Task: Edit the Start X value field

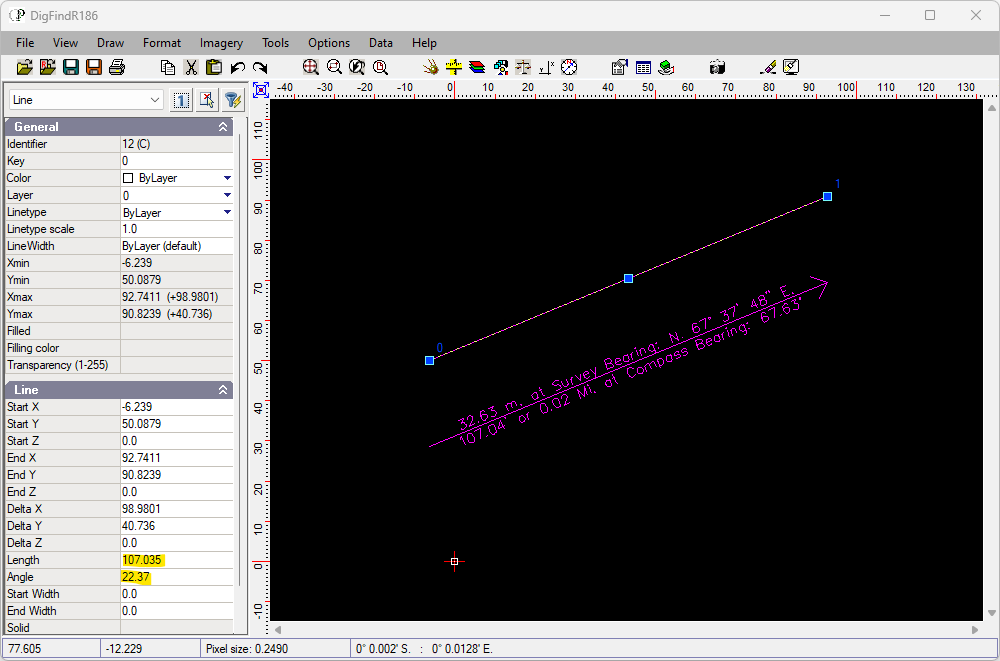Action: (177, 407)
